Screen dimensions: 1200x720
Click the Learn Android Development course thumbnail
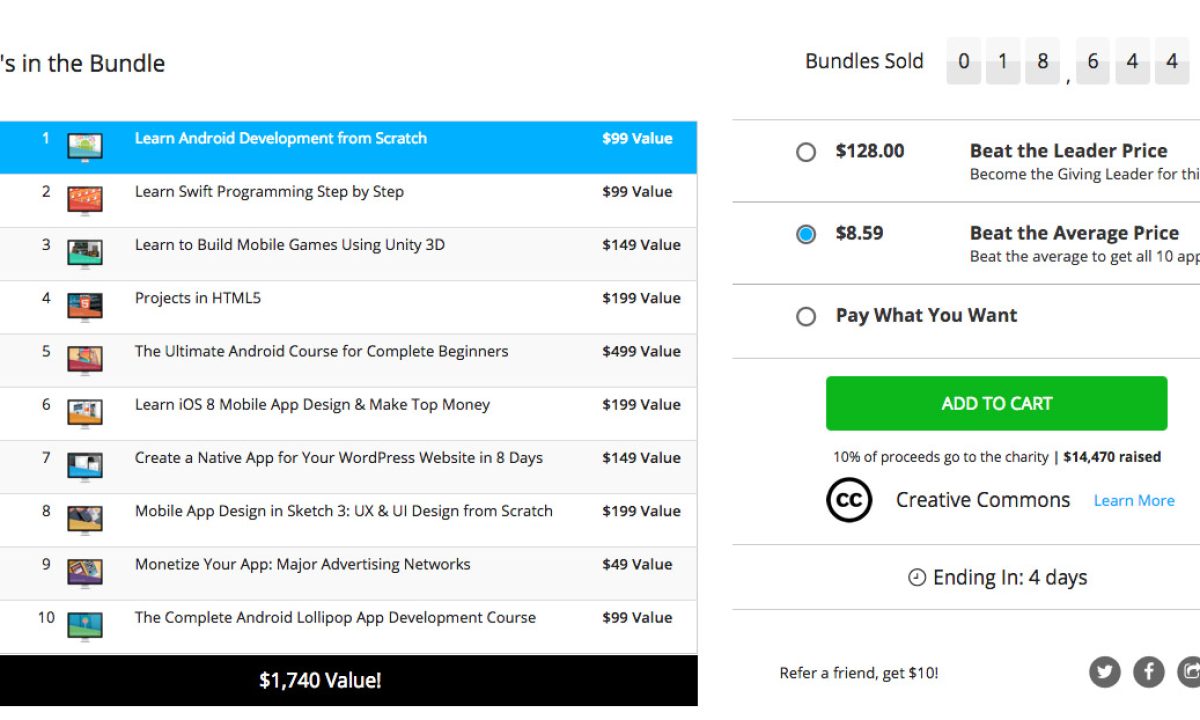tap(85, 146)
